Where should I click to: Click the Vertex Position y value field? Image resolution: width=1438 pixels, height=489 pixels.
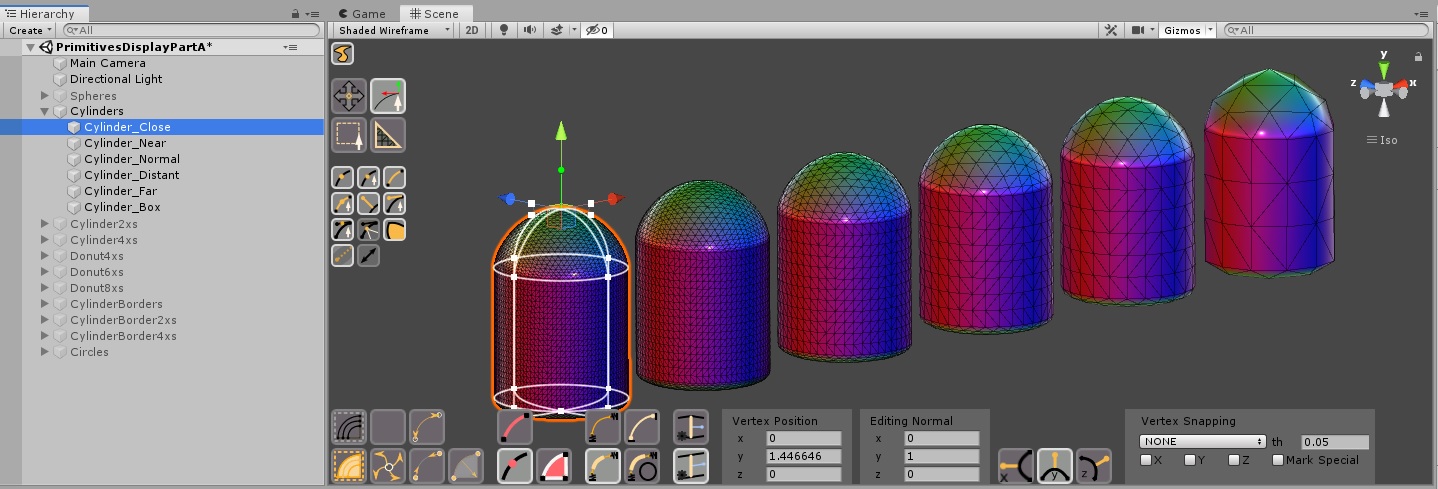(x=804, y=457)
